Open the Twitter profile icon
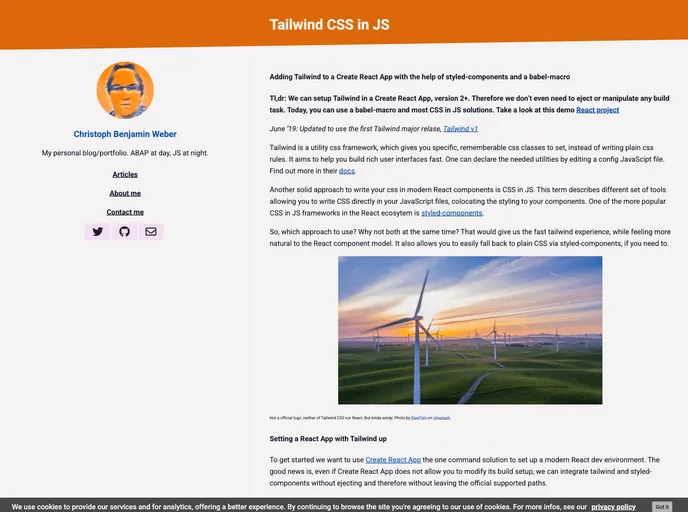Screen dimensions: 688x512 coord(97,231)
